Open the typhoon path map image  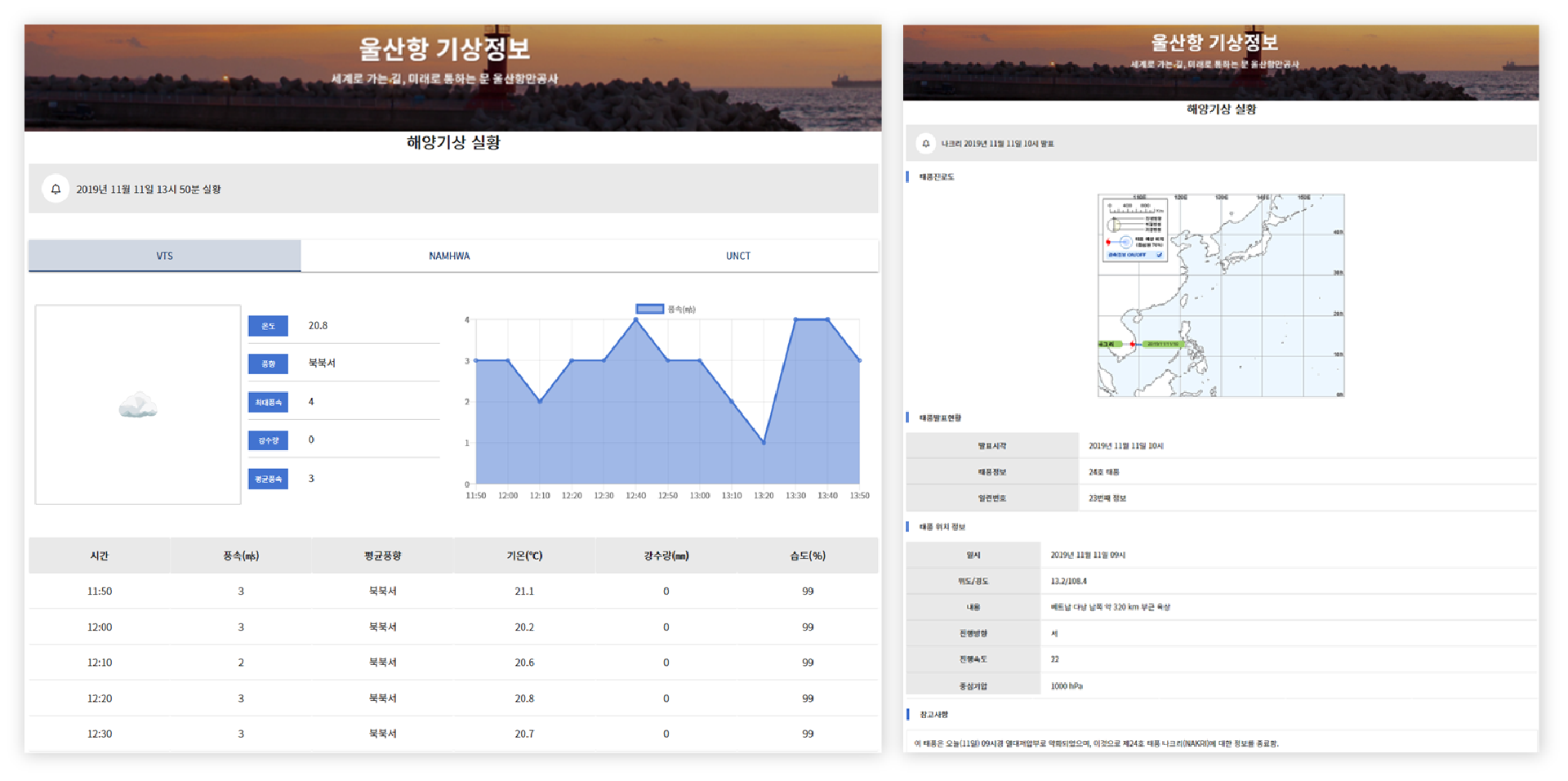coord(1221,295)
